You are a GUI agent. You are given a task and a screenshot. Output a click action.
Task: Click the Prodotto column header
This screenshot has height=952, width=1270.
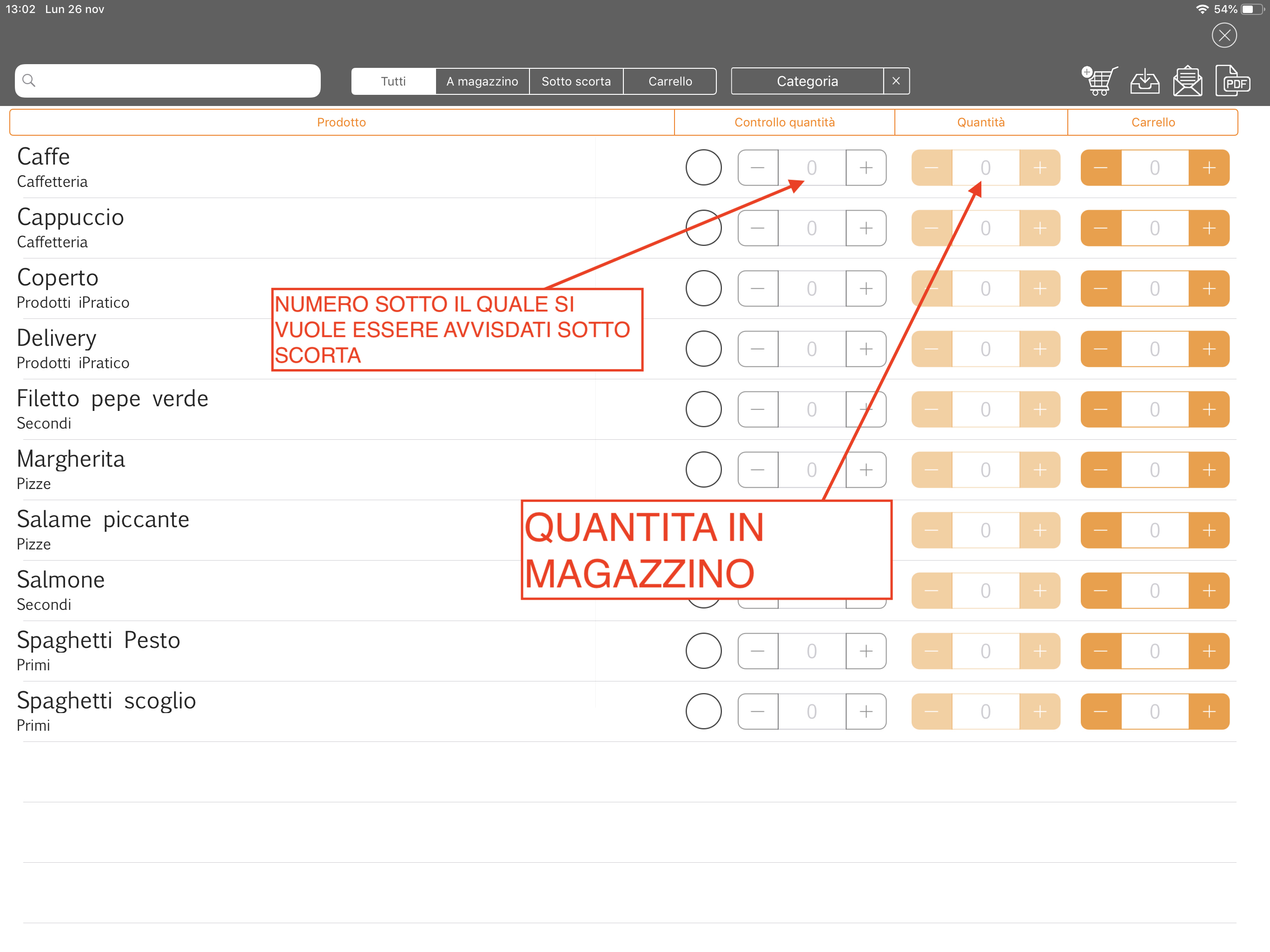tap(342, 122)
